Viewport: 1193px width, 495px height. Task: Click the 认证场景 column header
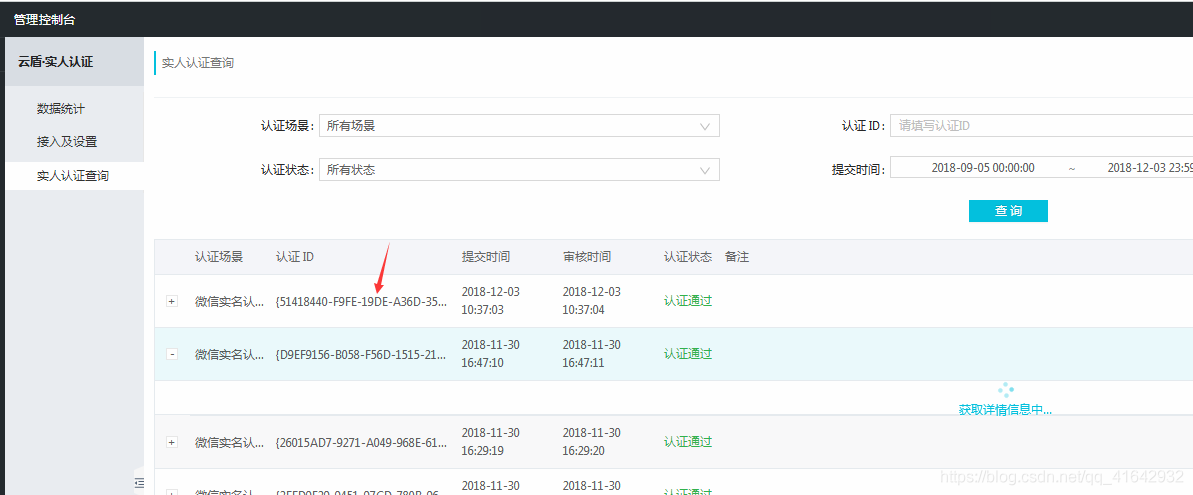coord(219,257)
